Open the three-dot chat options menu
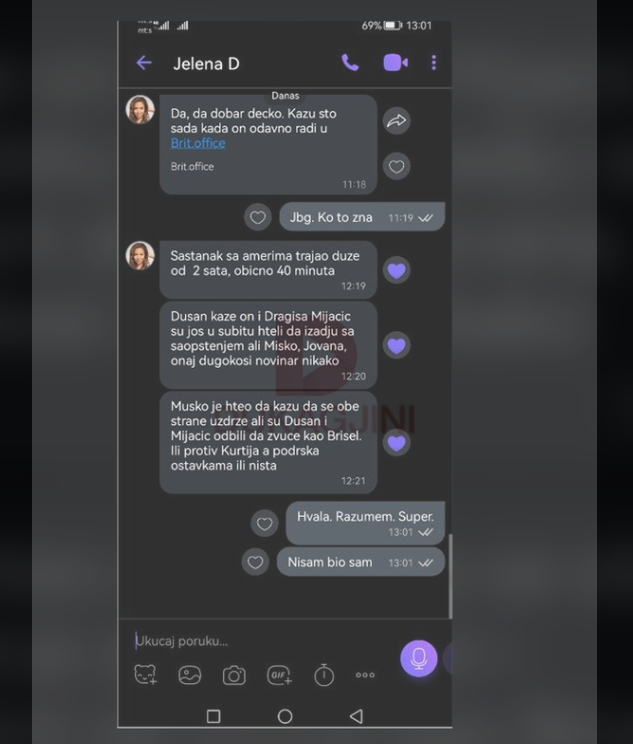 (x=434, y=63)
